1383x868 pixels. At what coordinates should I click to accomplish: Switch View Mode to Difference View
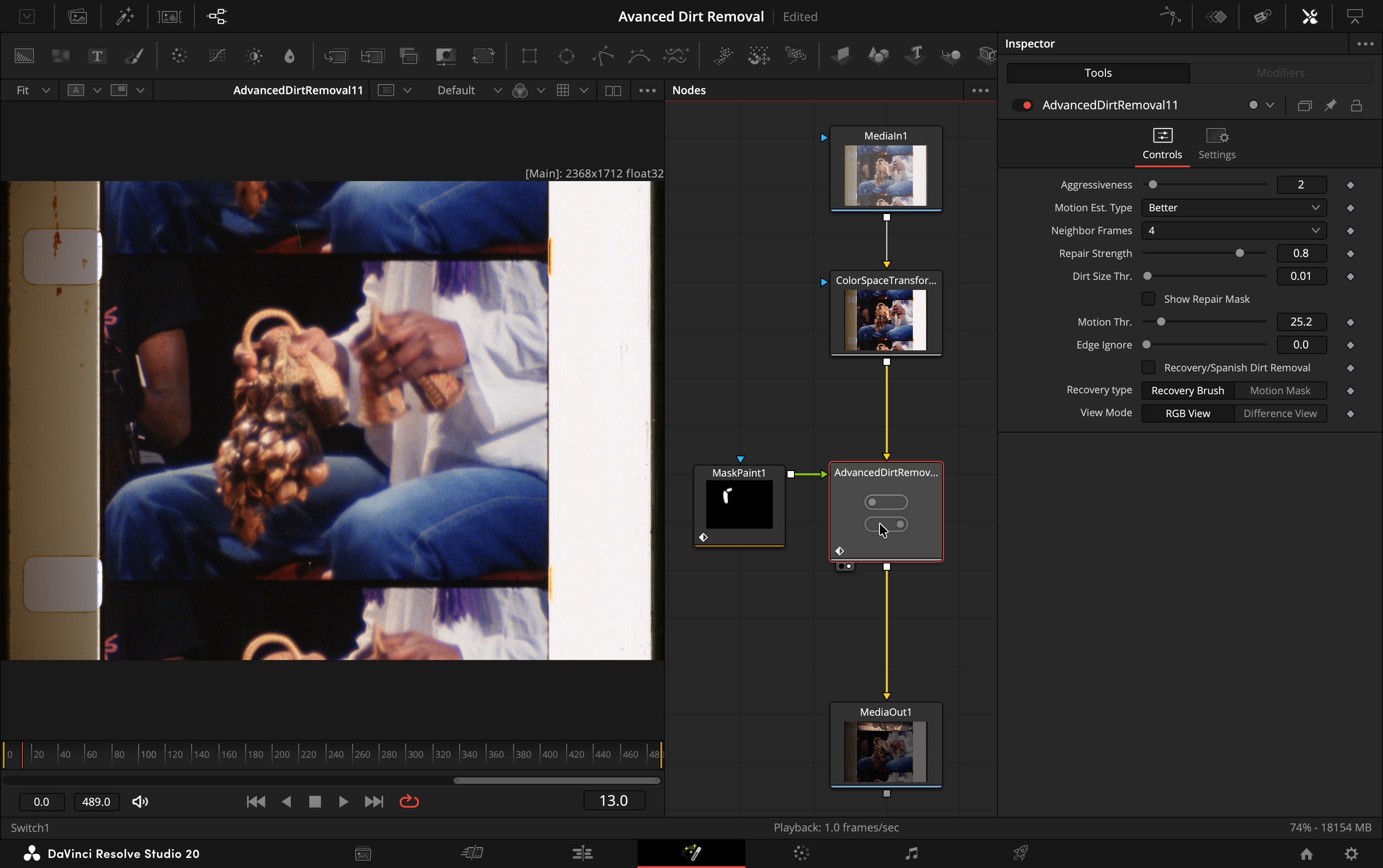(x=1280, y=413)
